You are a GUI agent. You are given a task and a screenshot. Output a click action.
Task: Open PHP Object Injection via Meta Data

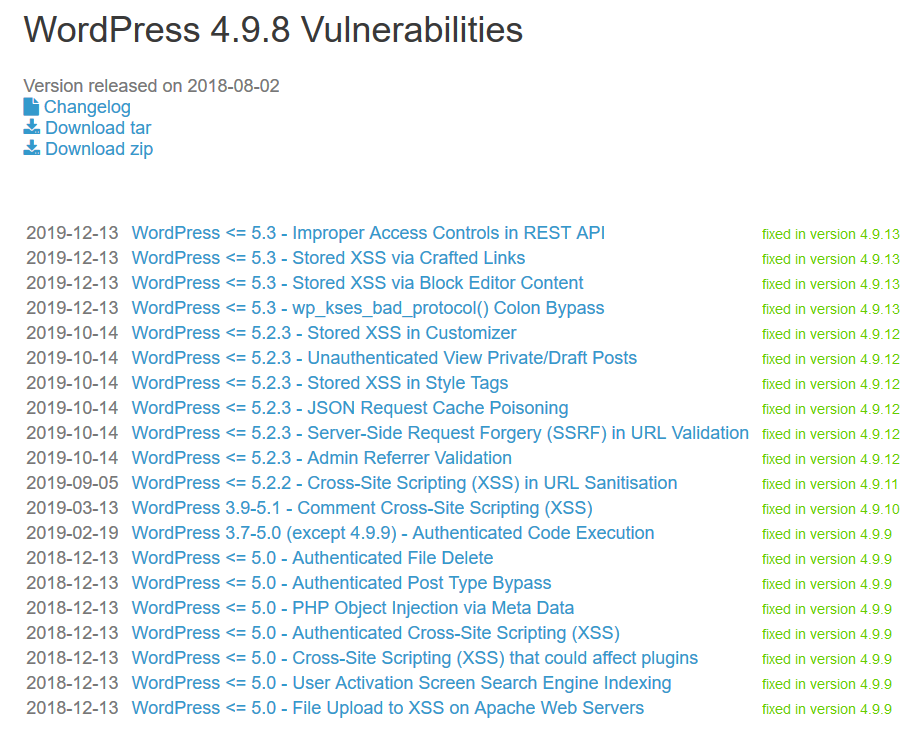(353, 608)
